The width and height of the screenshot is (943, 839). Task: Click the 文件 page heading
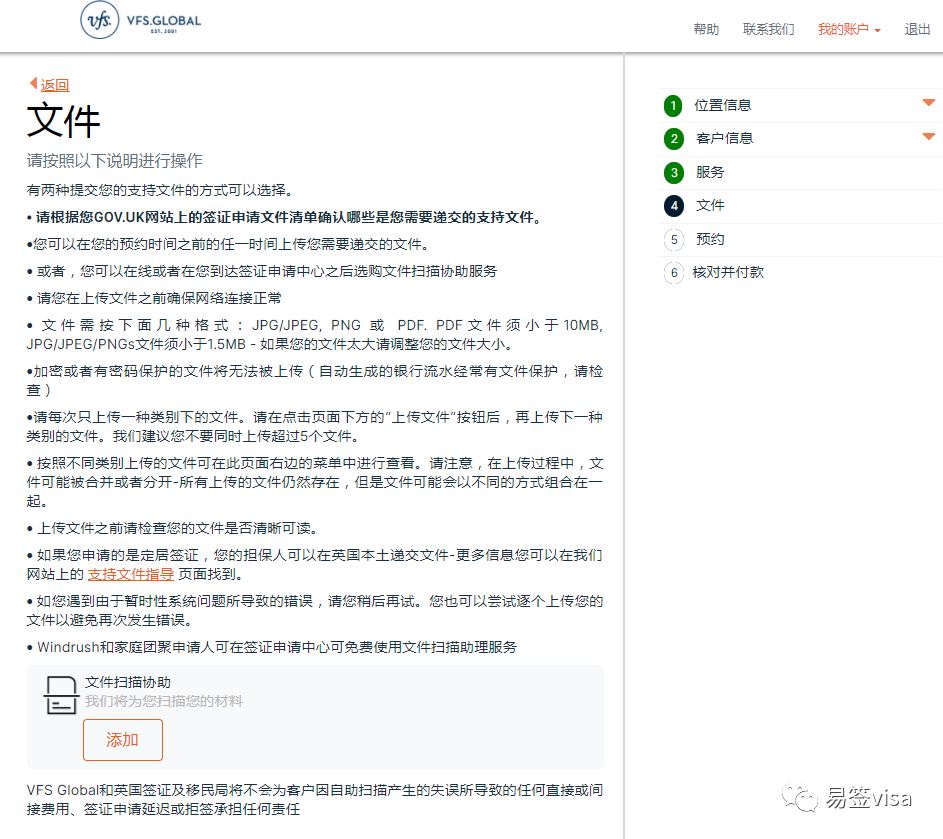tap(63, 121)
